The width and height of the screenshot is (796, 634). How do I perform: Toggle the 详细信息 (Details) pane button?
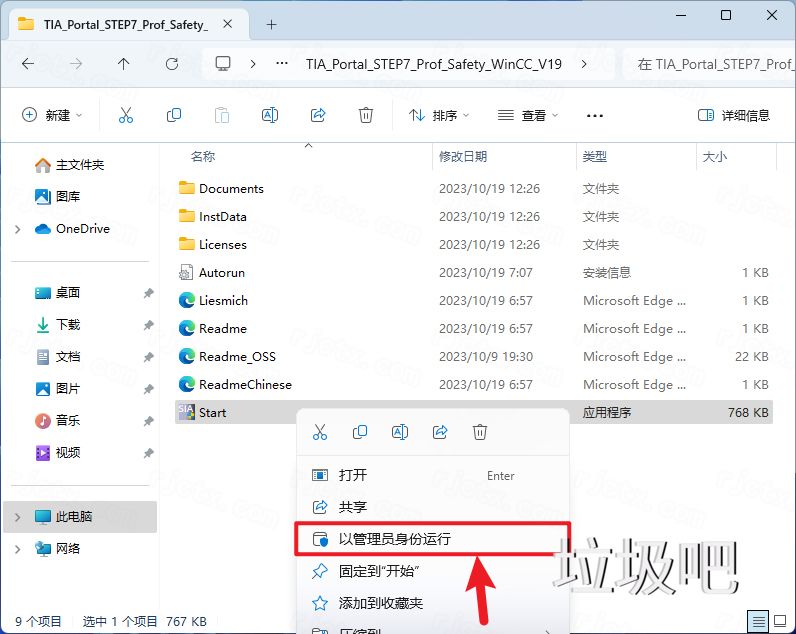734,115
